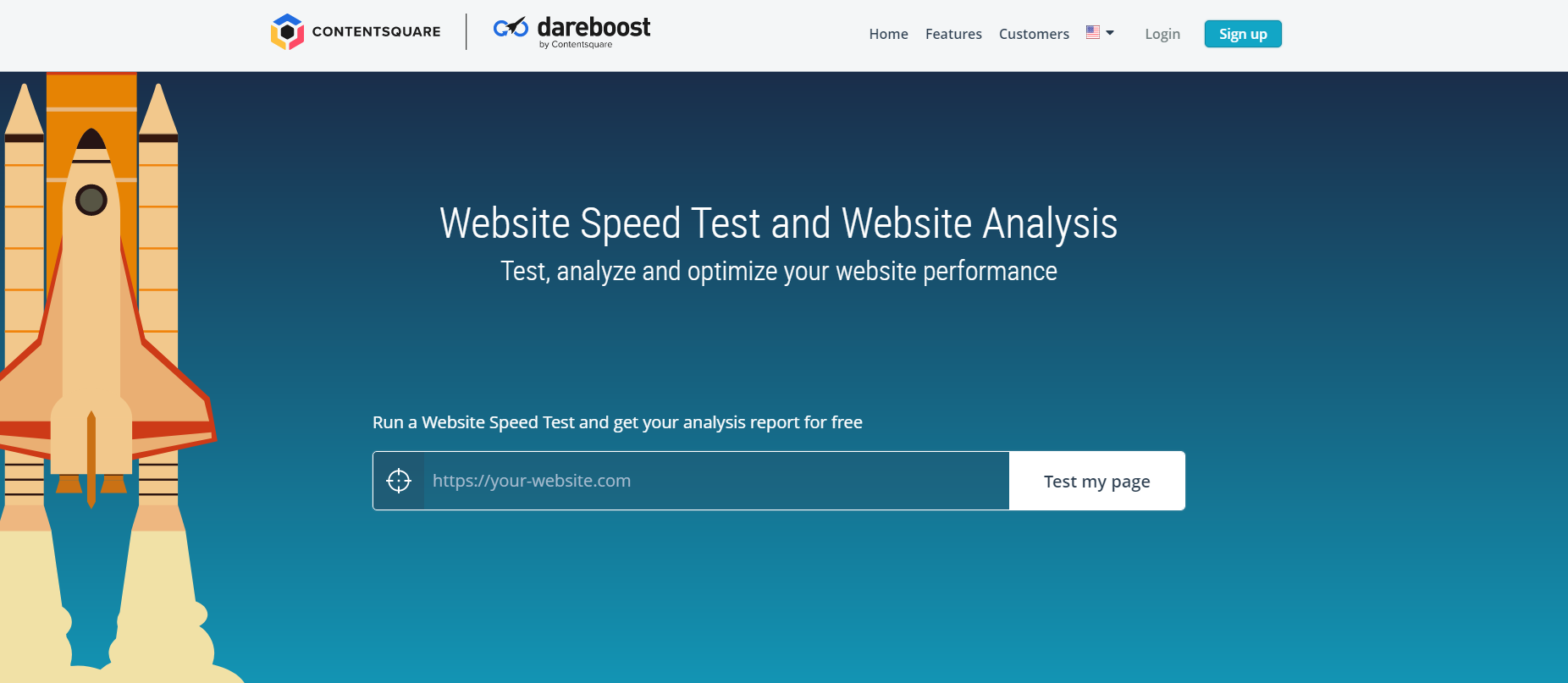This screenshot has width=1568, height=683.
Task: Focus the website URL input field
Action: click(x=715, y=481)
